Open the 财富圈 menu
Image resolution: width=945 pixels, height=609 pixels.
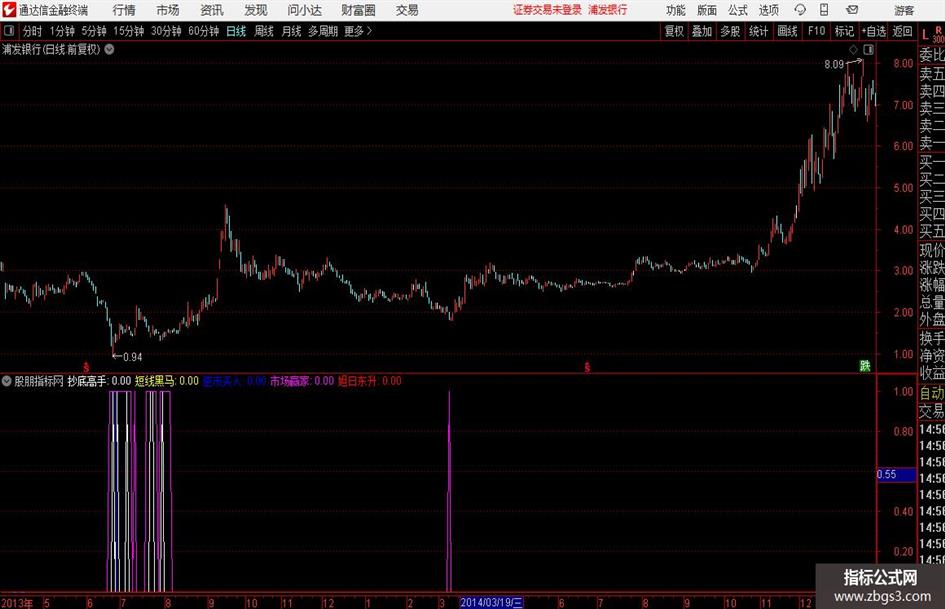pos(358,10)
